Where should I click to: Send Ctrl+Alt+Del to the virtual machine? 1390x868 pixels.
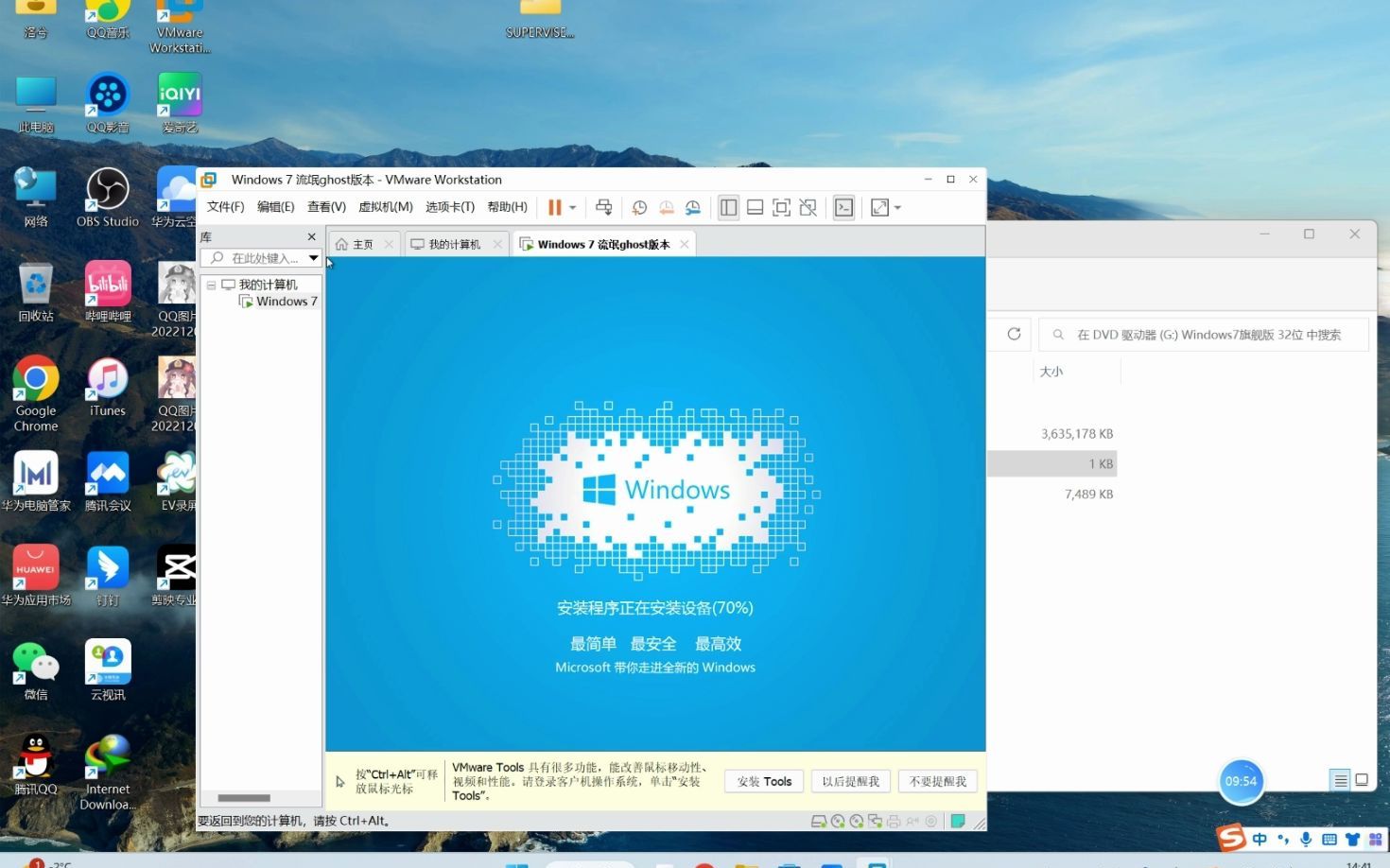pos(603,207)
